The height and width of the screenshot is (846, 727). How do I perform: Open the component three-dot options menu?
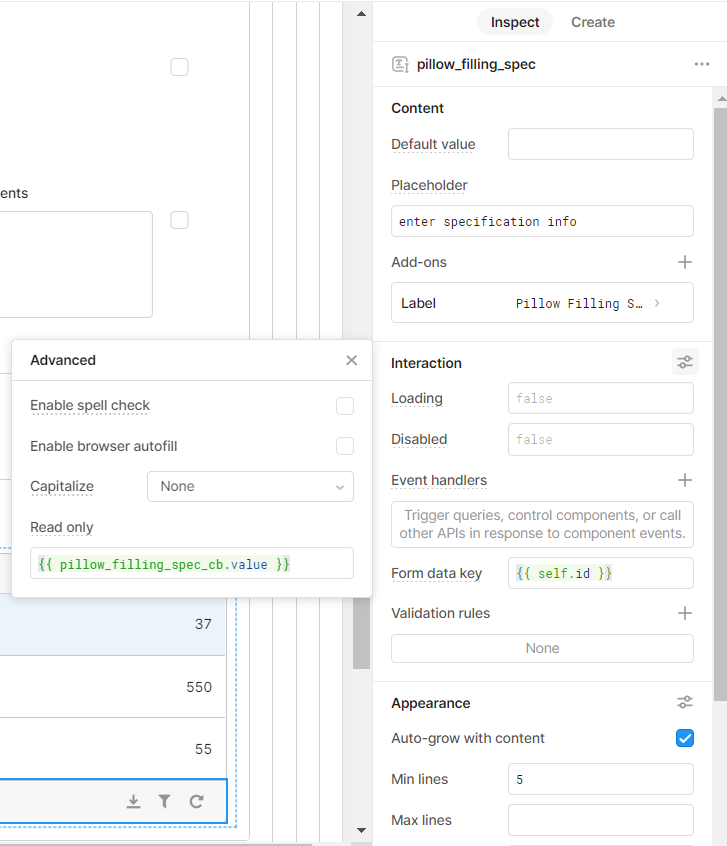click(x=702, y=64)
